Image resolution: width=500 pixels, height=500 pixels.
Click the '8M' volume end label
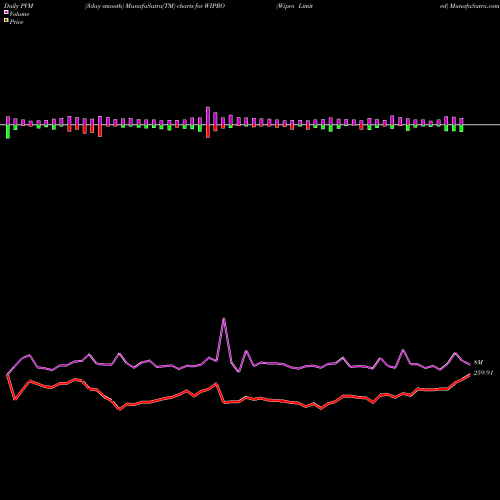tap(478, 363)
